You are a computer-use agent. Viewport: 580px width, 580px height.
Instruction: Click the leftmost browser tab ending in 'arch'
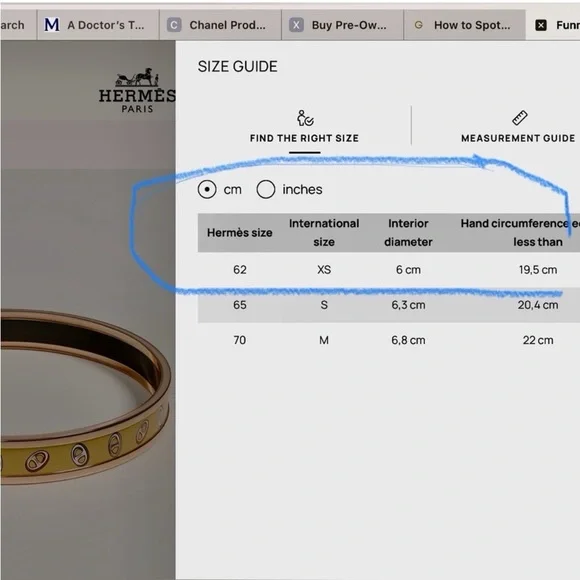click(18, 25)
